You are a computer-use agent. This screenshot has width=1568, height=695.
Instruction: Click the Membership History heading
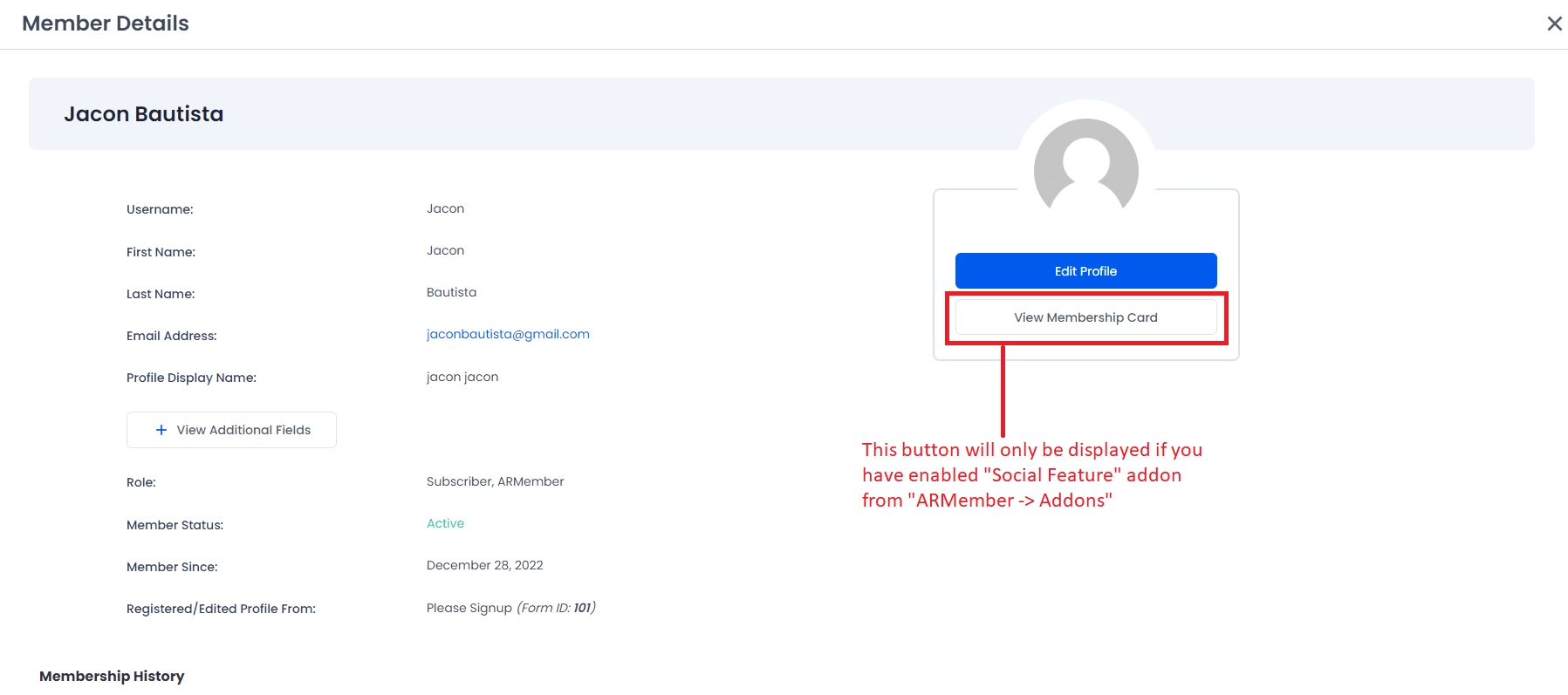(x=112, y=676)
